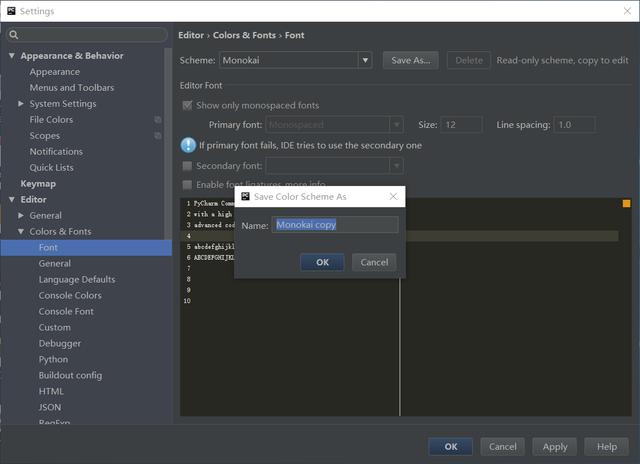Open Keymap settings
The width and height of the screenshot is (640, 464).
[x=38, y=184]
